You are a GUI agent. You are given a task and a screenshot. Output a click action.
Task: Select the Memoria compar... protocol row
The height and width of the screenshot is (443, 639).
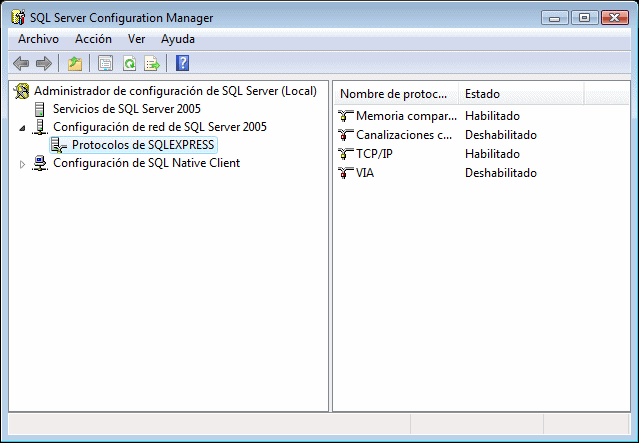(x=406, y=116)
